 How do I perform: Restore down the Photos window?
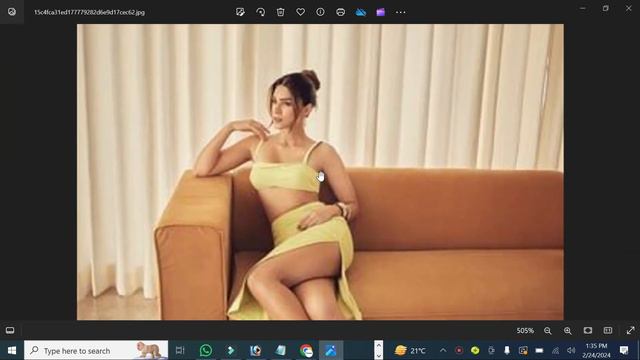pos(606,8)
